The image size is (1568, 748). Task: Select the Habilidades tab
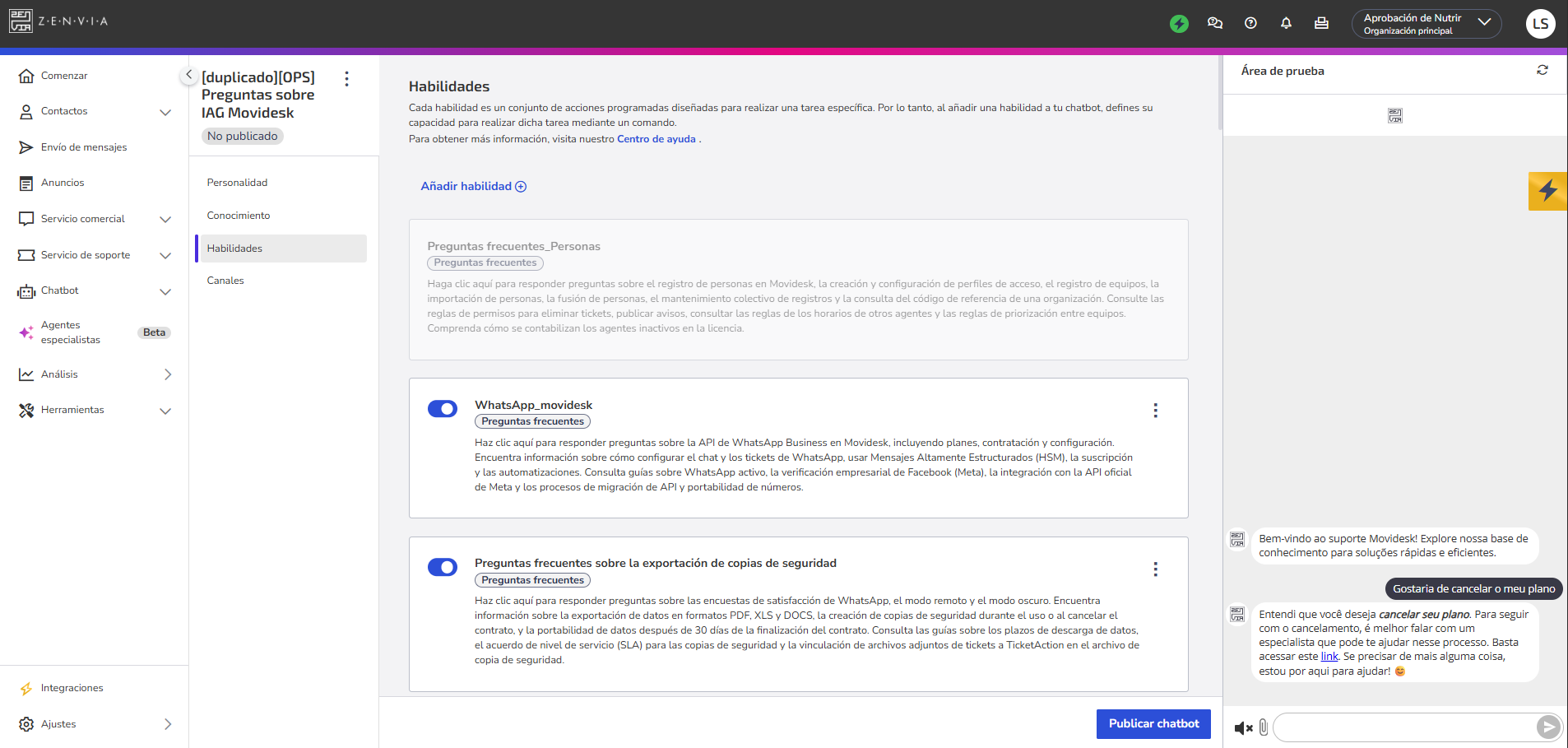click(281, 249)
